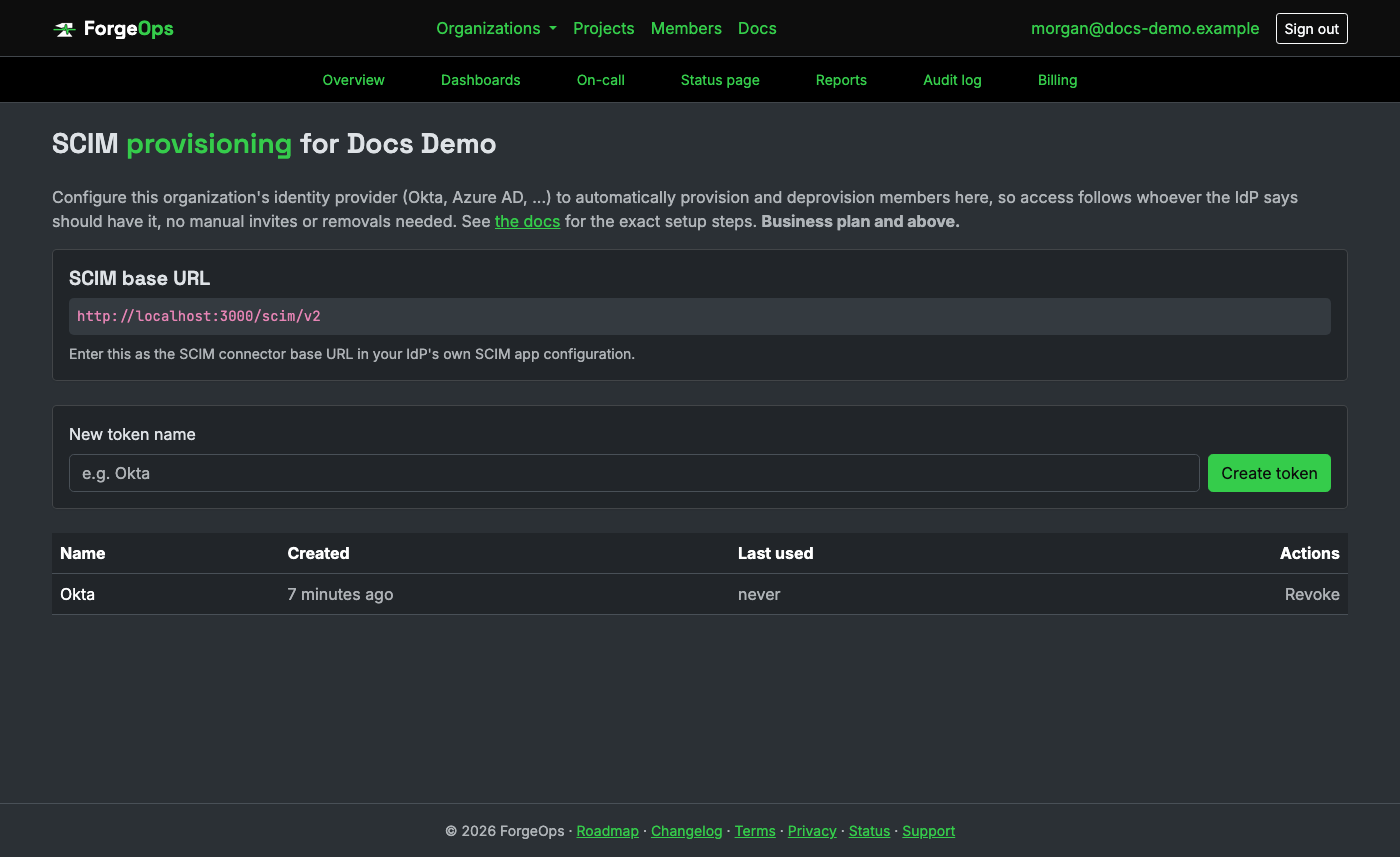The image size is (1400, 857).
Task: Open the Members page
Action: (x=686, y=28)
